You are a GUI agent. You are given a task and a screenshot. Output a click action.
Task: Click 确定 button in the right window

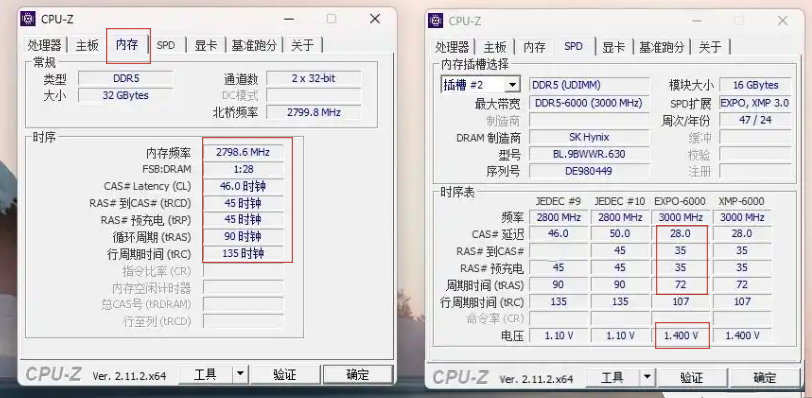[x=764, y=378]
